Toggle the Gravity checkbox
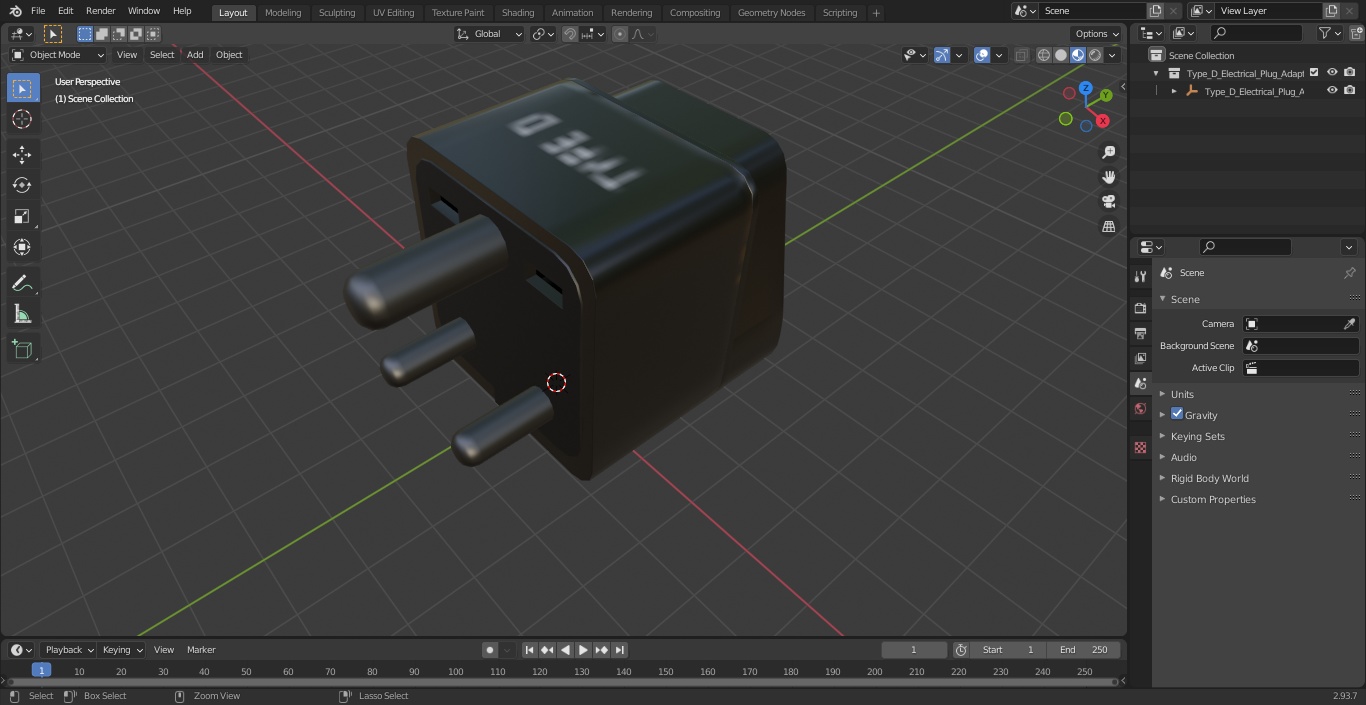Screen dimensions: 1366x705 pos(1177,414)
